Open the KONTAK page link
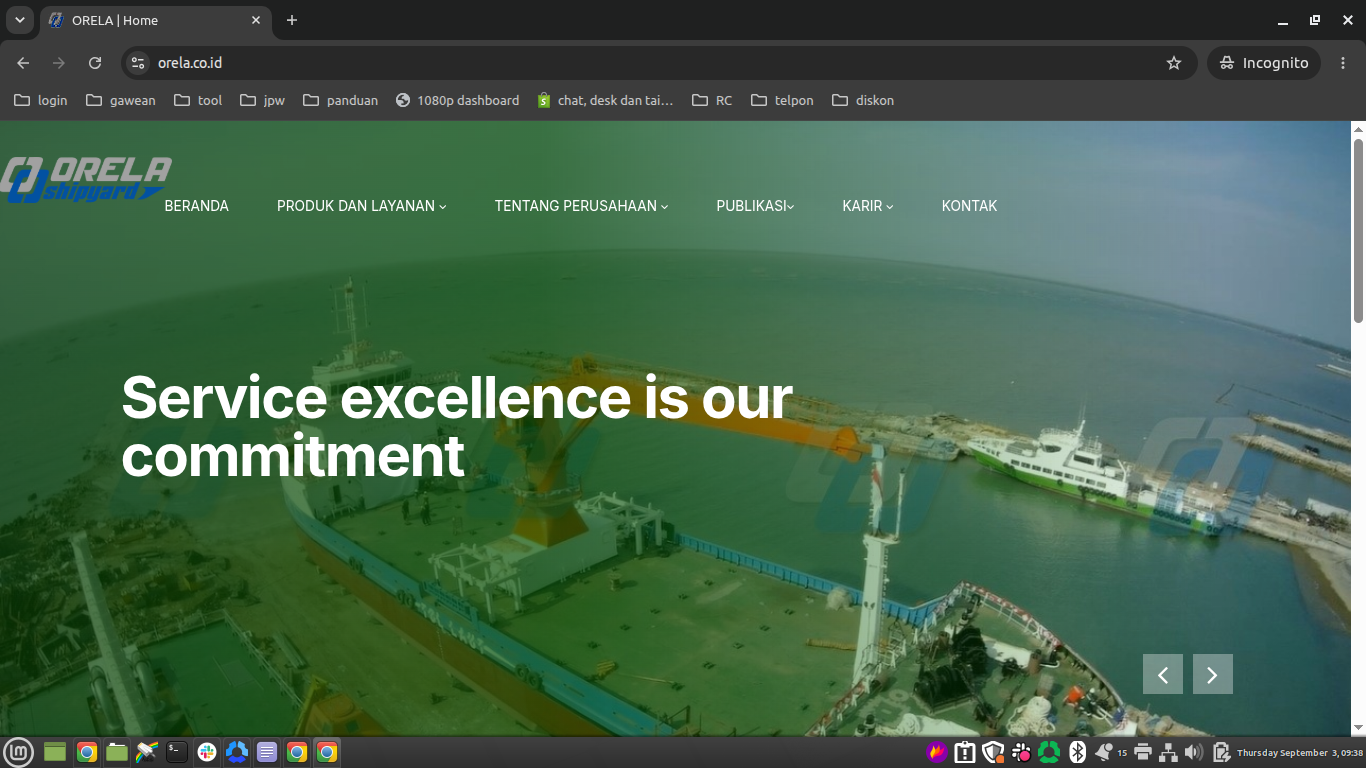 969,206
